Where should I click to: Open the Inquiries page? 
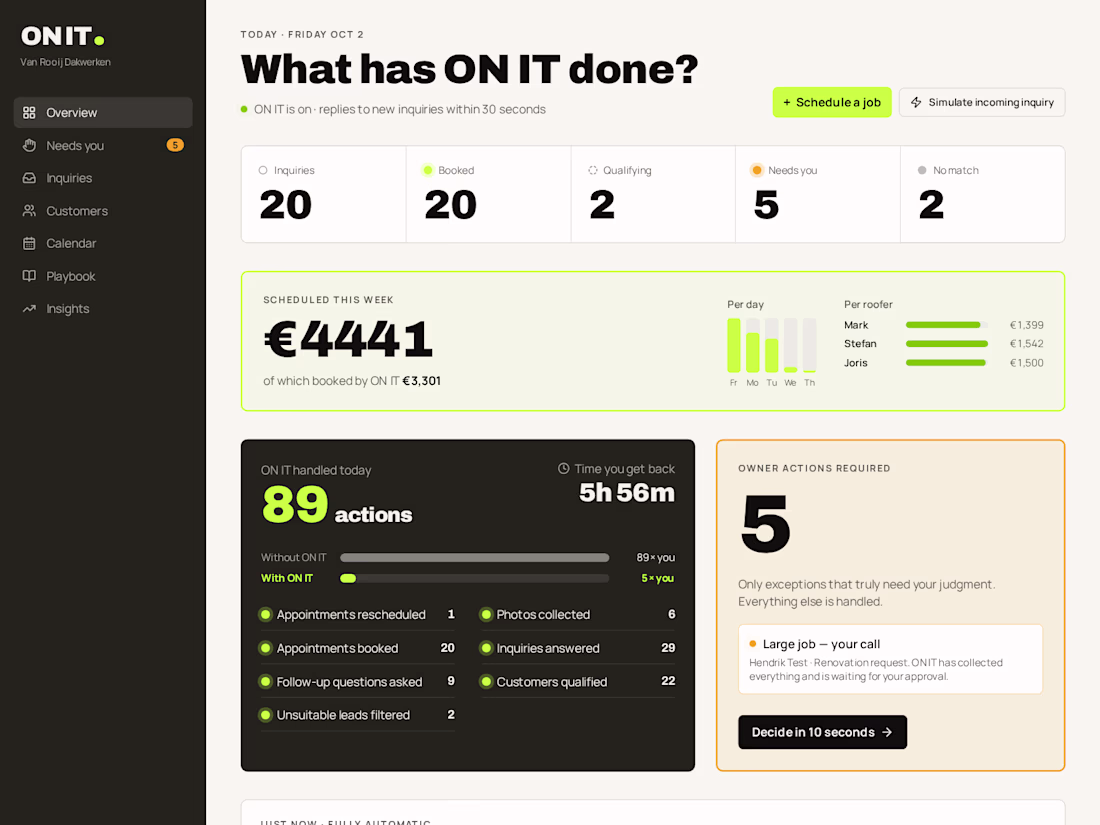(x=103, y=178)
